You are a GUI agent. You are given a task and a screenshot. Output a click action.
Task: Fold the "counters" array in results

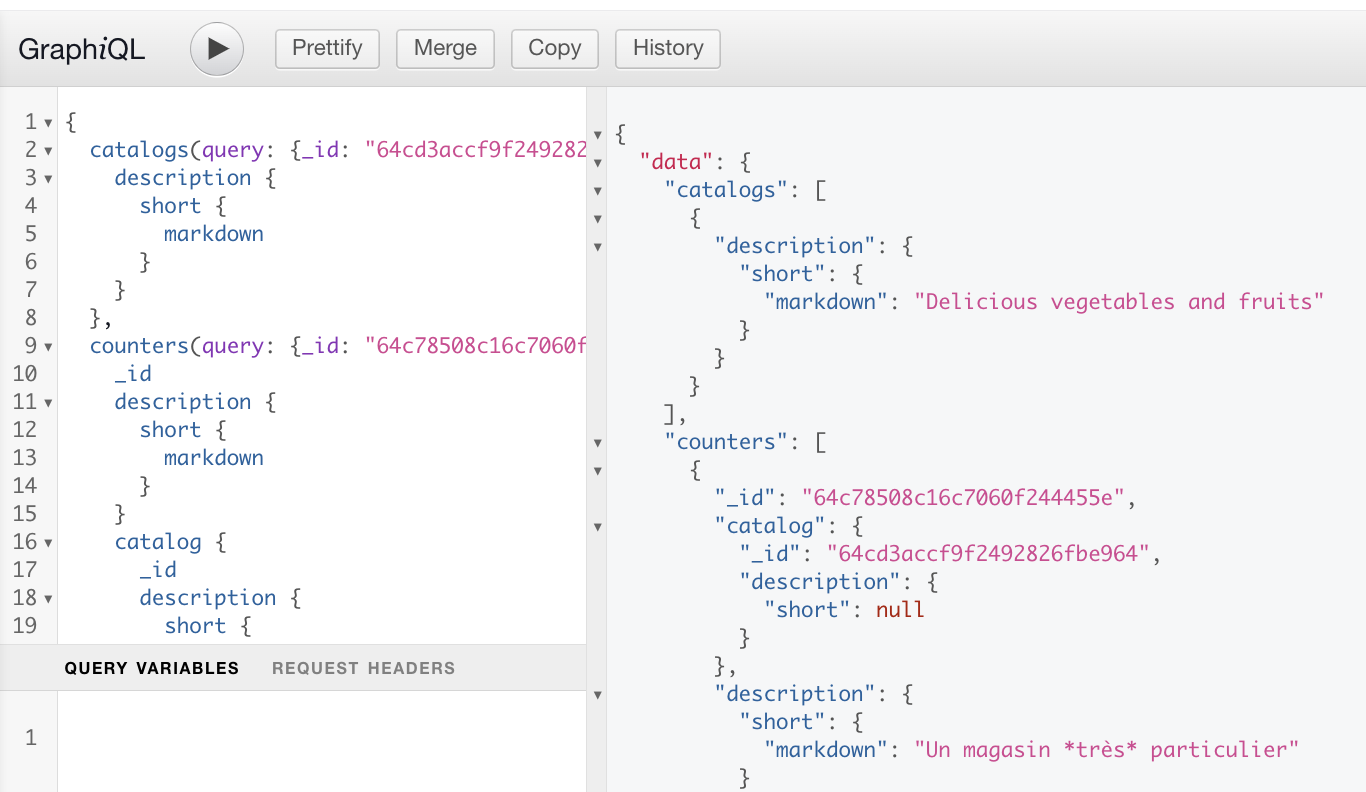598,443
